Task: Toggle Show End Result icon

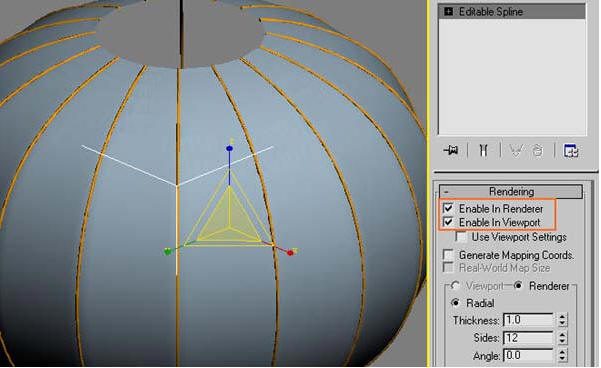Action: [483, 150]
